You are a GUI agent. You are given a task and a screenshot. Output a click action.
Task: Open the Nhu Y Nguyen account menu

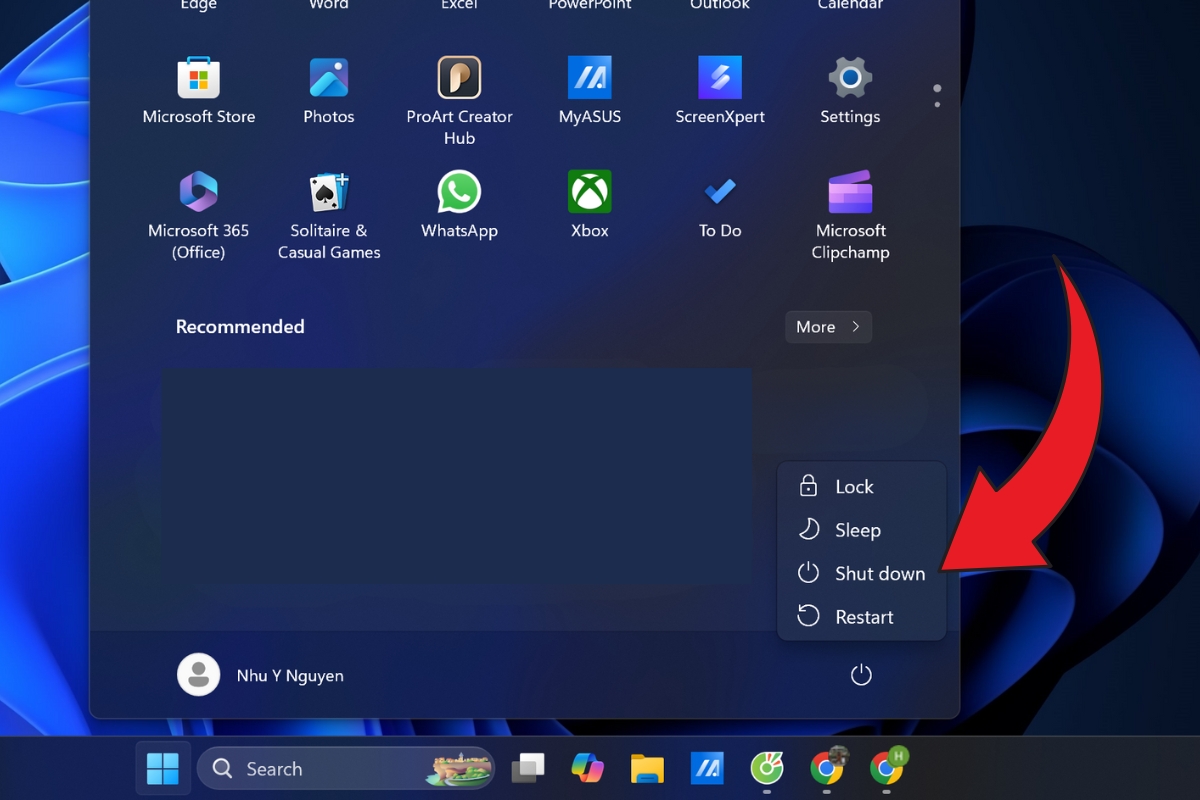[x=261, y=675]
